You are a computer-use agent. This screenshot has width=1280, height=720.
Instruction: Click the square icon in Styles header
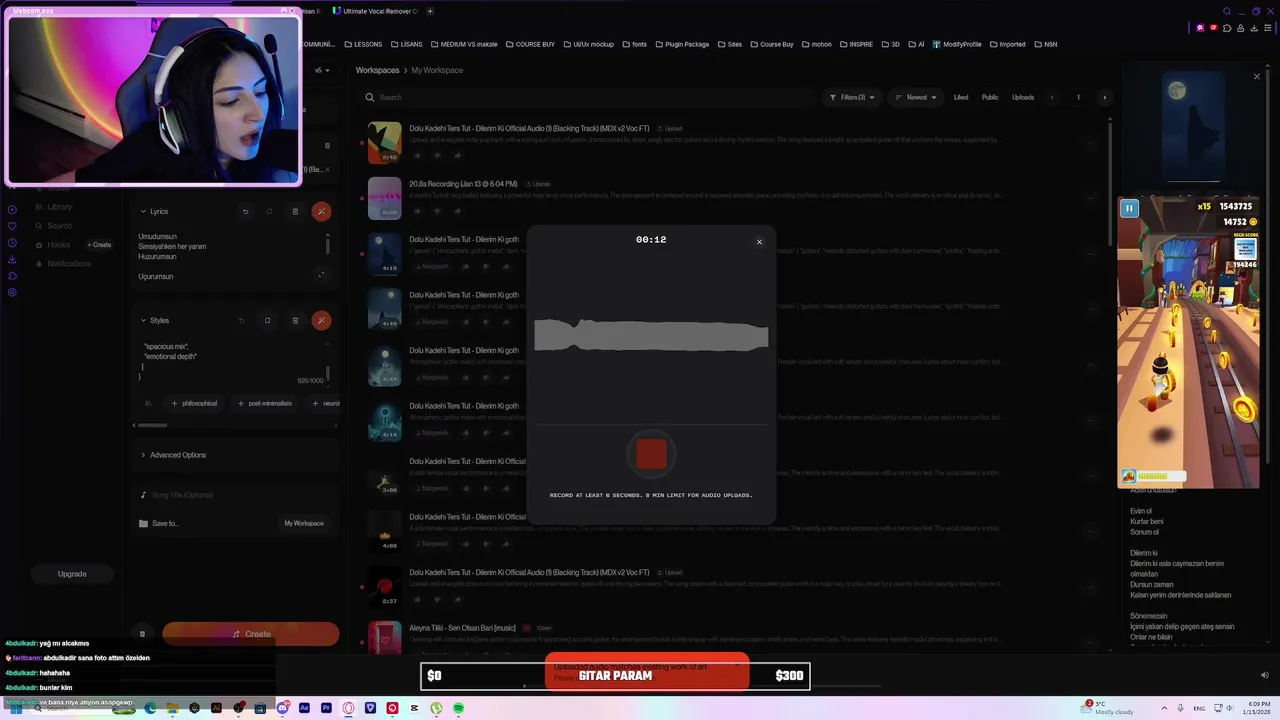click(267, 321)
